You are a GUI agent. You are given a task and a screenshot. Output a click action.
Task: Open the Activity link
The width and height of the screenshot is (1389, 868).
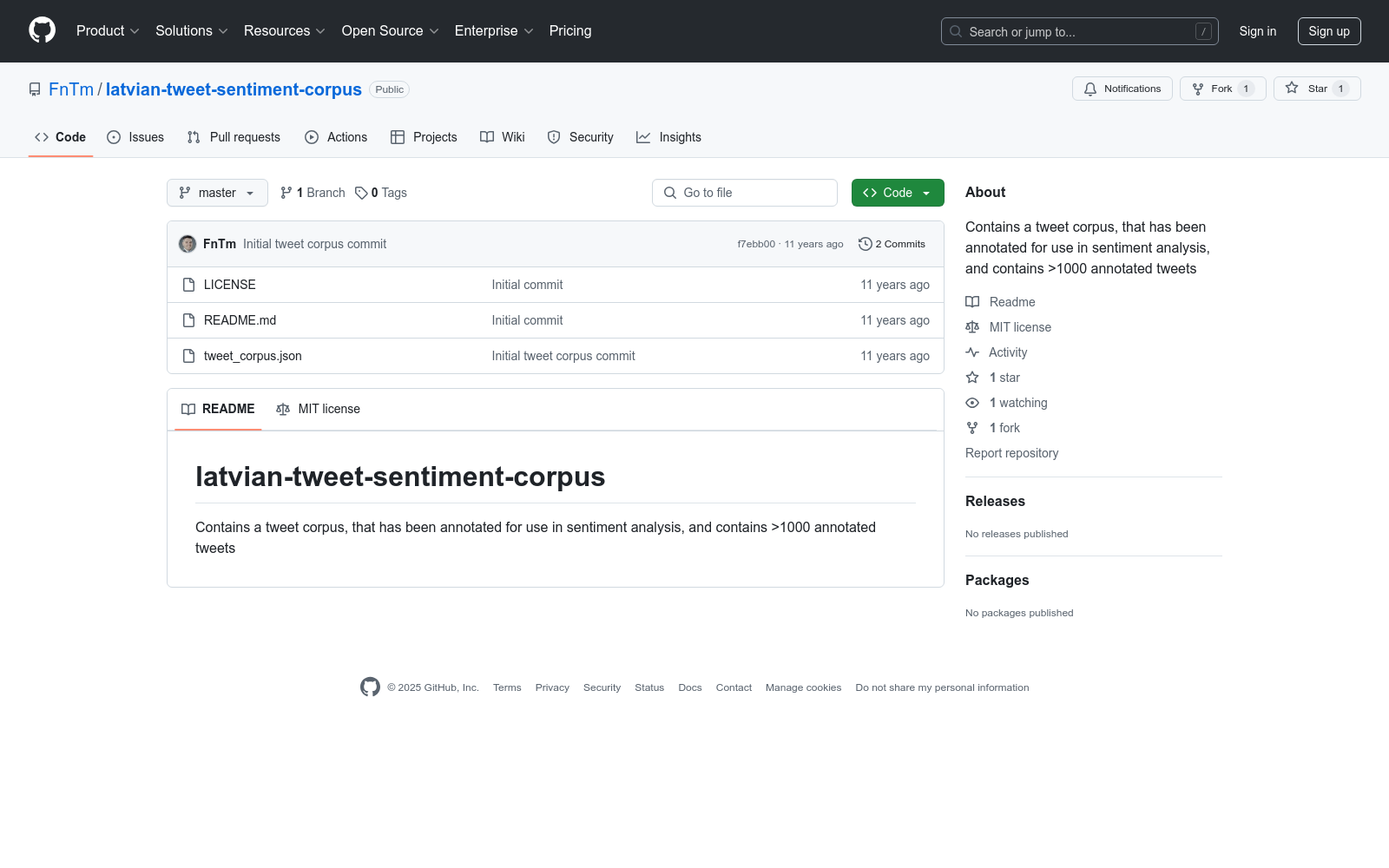[x=997, y=352]
